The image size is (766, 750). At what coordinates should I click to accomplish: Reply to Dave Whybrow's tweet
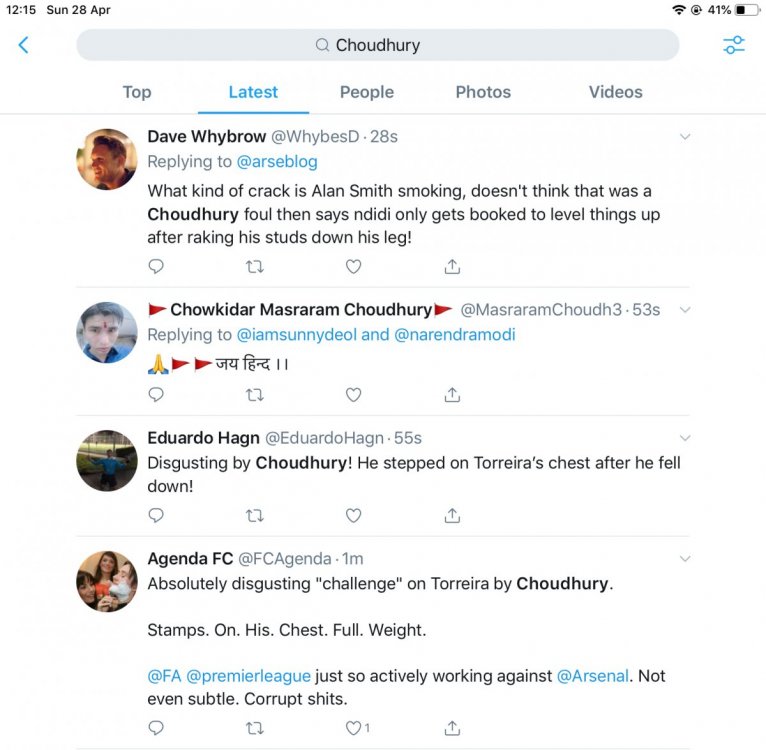point(156,266)
